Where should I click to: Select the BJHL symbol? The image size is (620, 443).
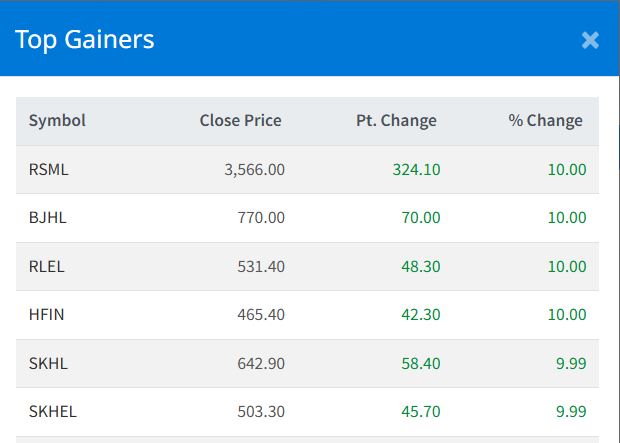pyautogui.click(x=48, y=218)
